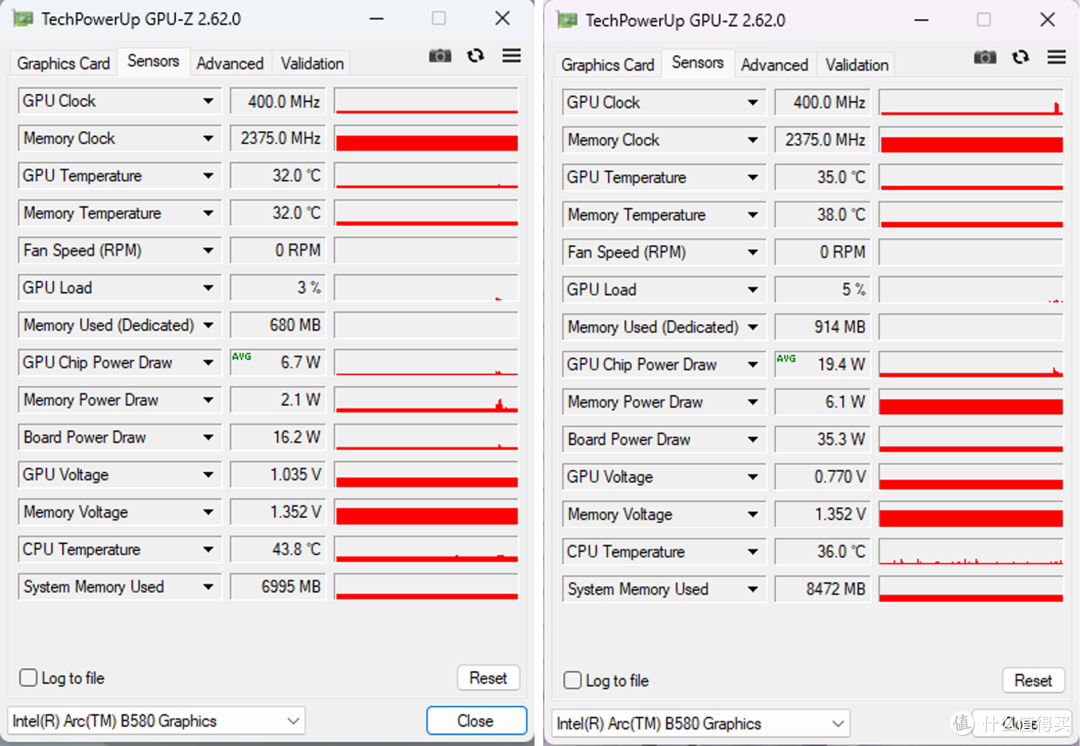Switch to Advanced tab in left window
Viewport: 1080px width, 746px height.
coord(230,63)
